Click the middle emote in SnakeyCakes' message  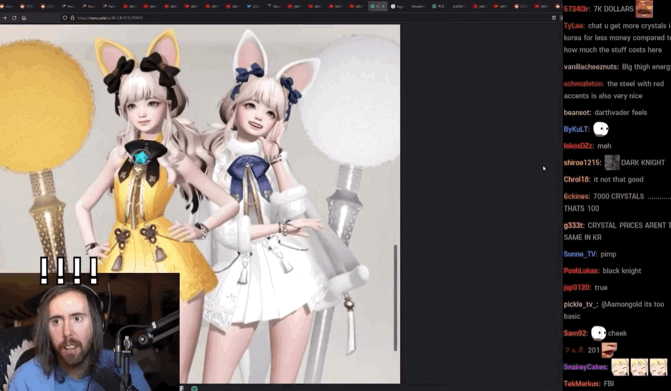pos(639,367)
